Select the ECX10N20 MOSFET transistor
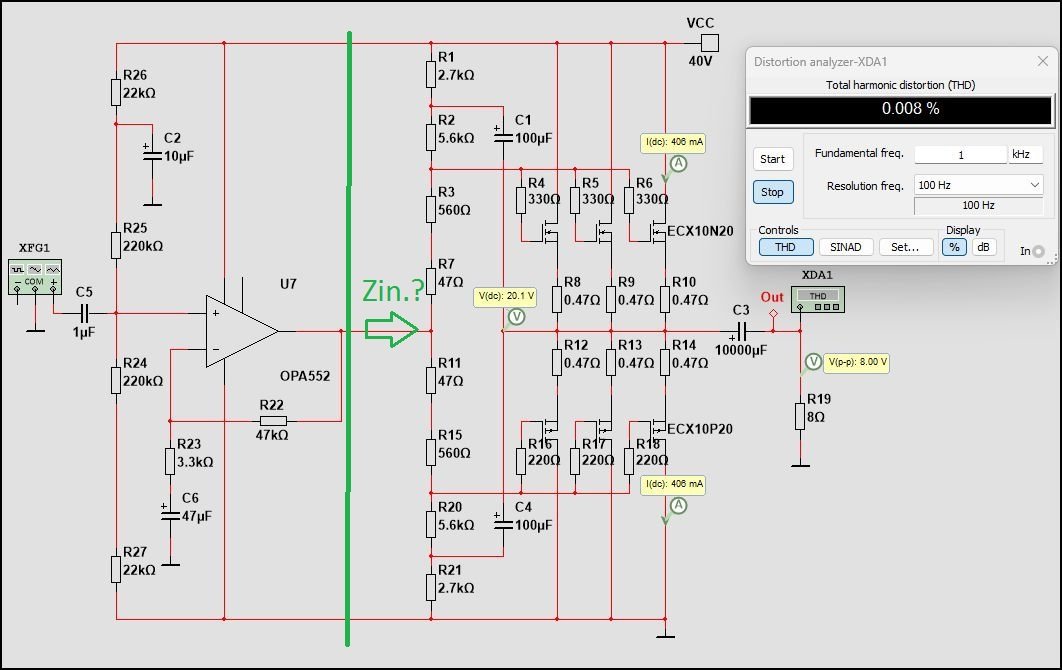 658,233
